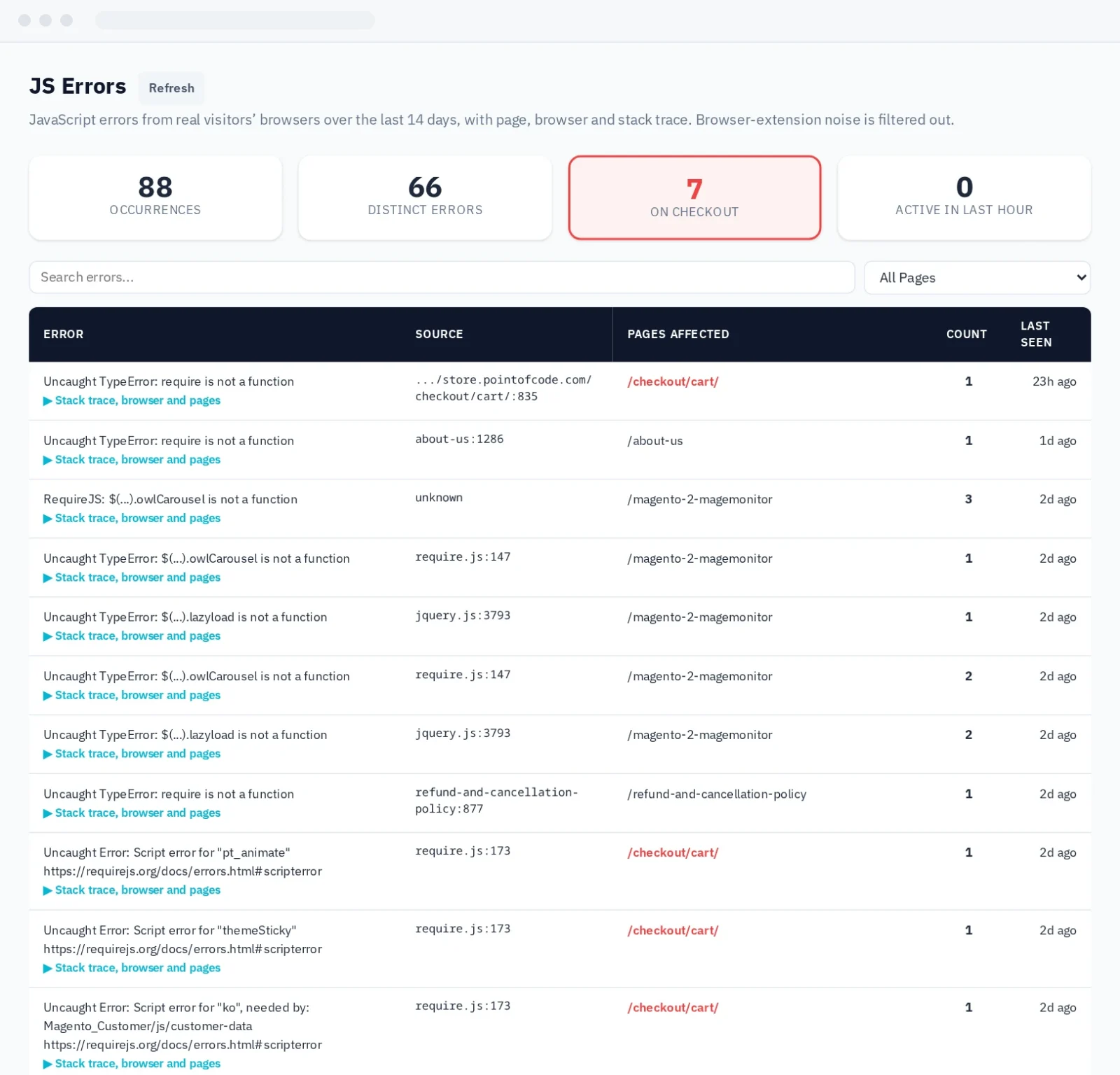Open the All Pages dropdown
Screen dimensions: 1120x1075
976,277
